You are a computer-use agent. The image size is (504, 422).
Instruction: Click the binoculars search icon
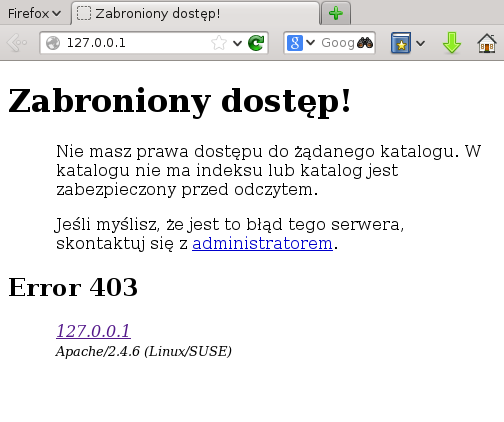point(365,43)
